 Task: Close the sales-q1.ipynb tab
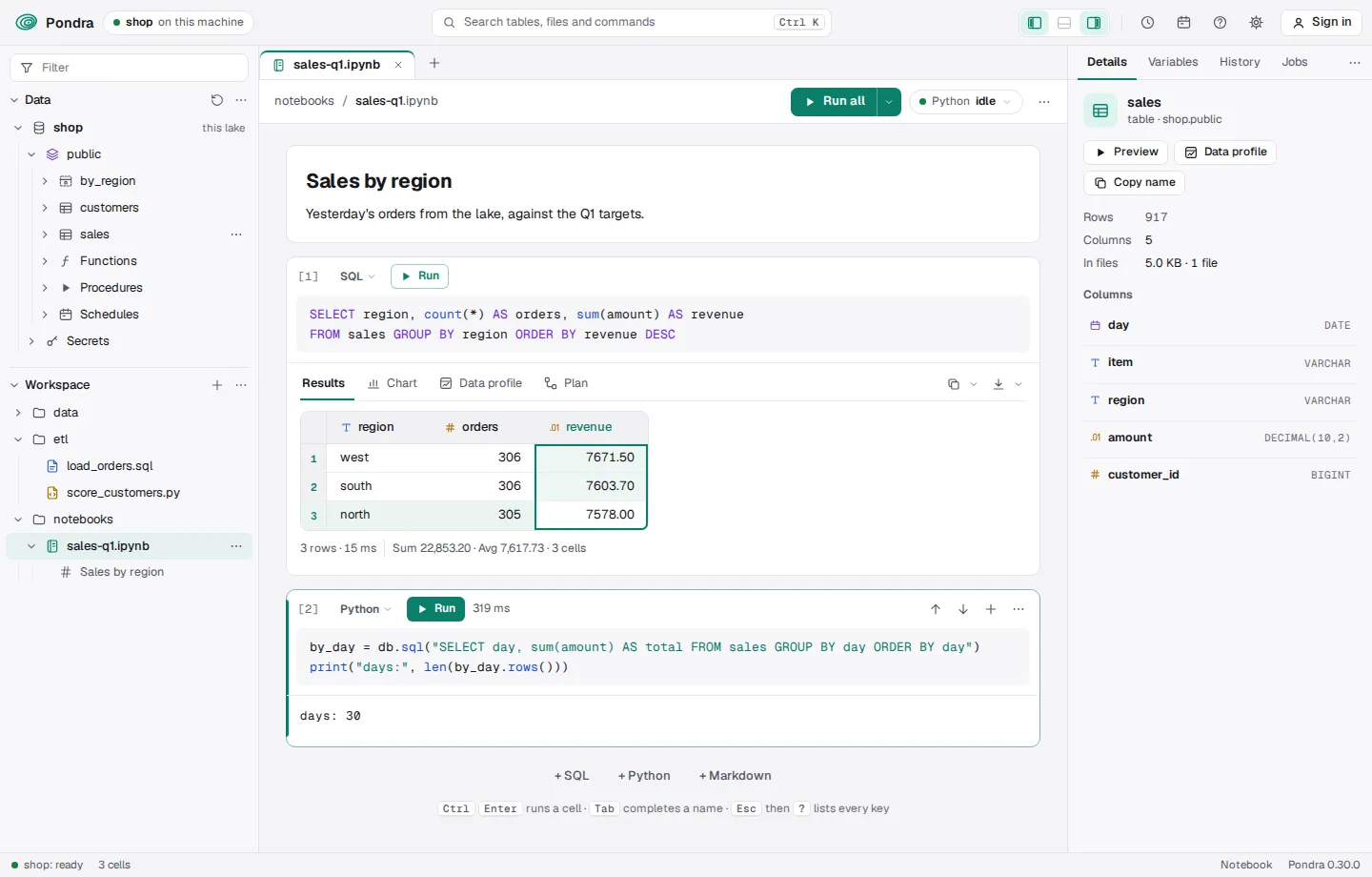tap(398, 65)
